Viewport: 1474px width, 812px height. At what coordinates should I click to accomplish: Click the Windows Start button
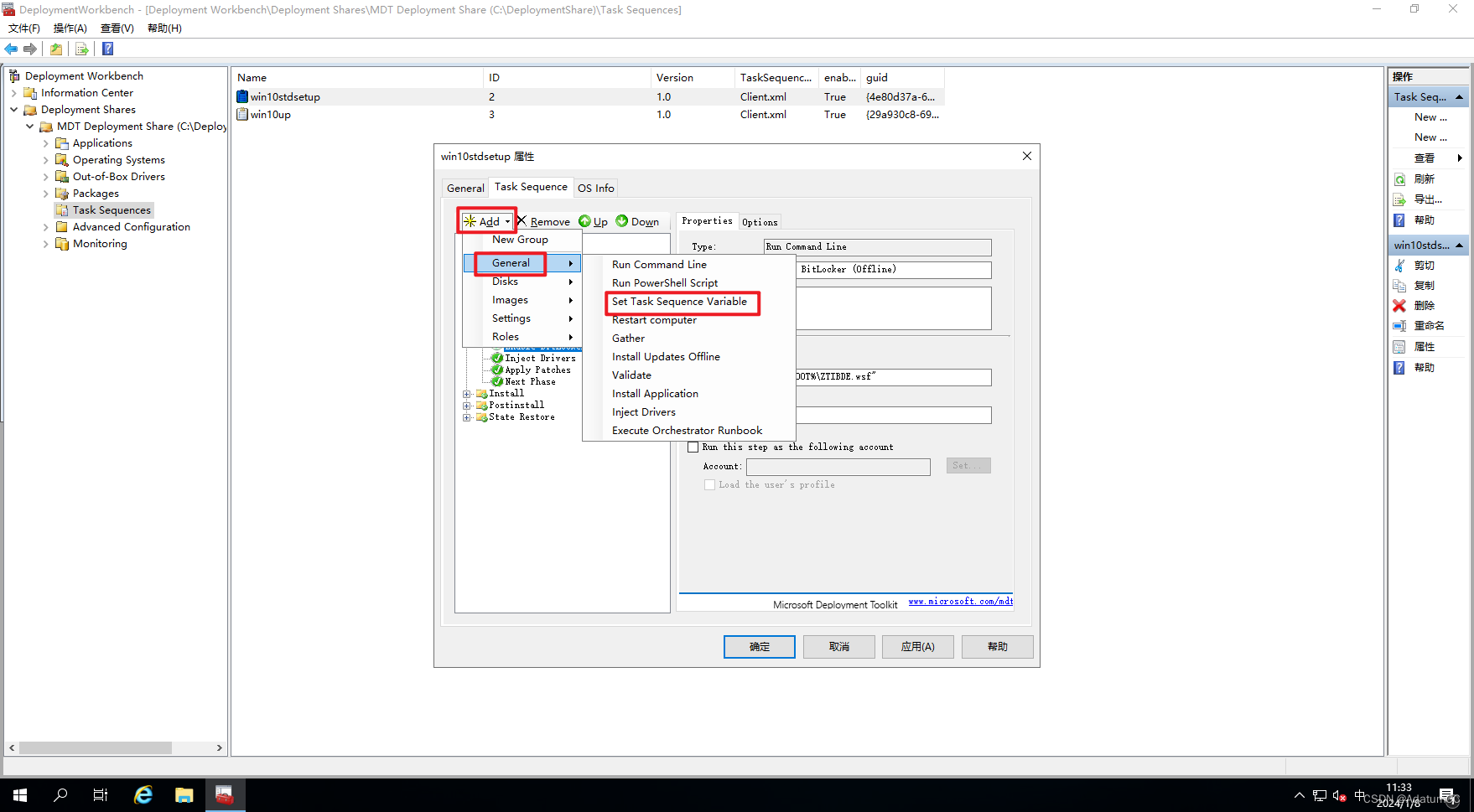click(20, 795)
